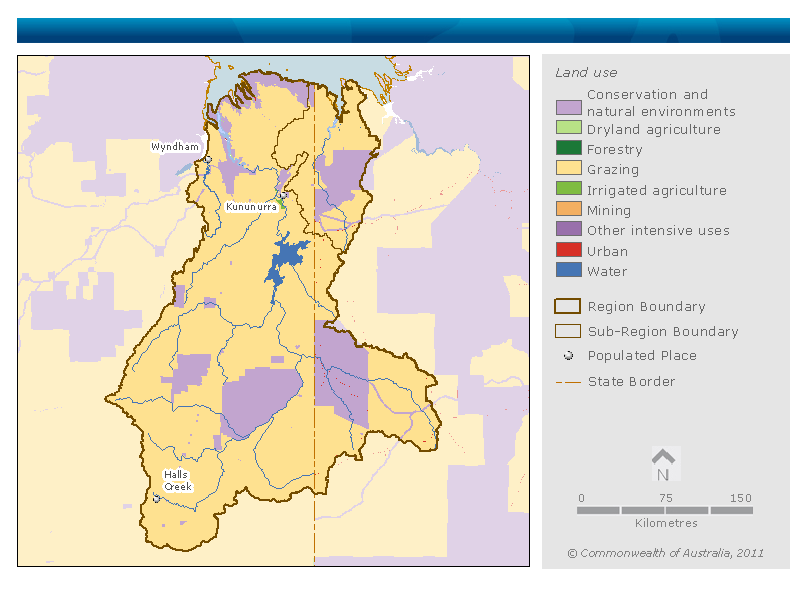Click the Wyndham populated place marker
Image resolution: width=790 pixels, height=594 pixels.
pos(208,160)
